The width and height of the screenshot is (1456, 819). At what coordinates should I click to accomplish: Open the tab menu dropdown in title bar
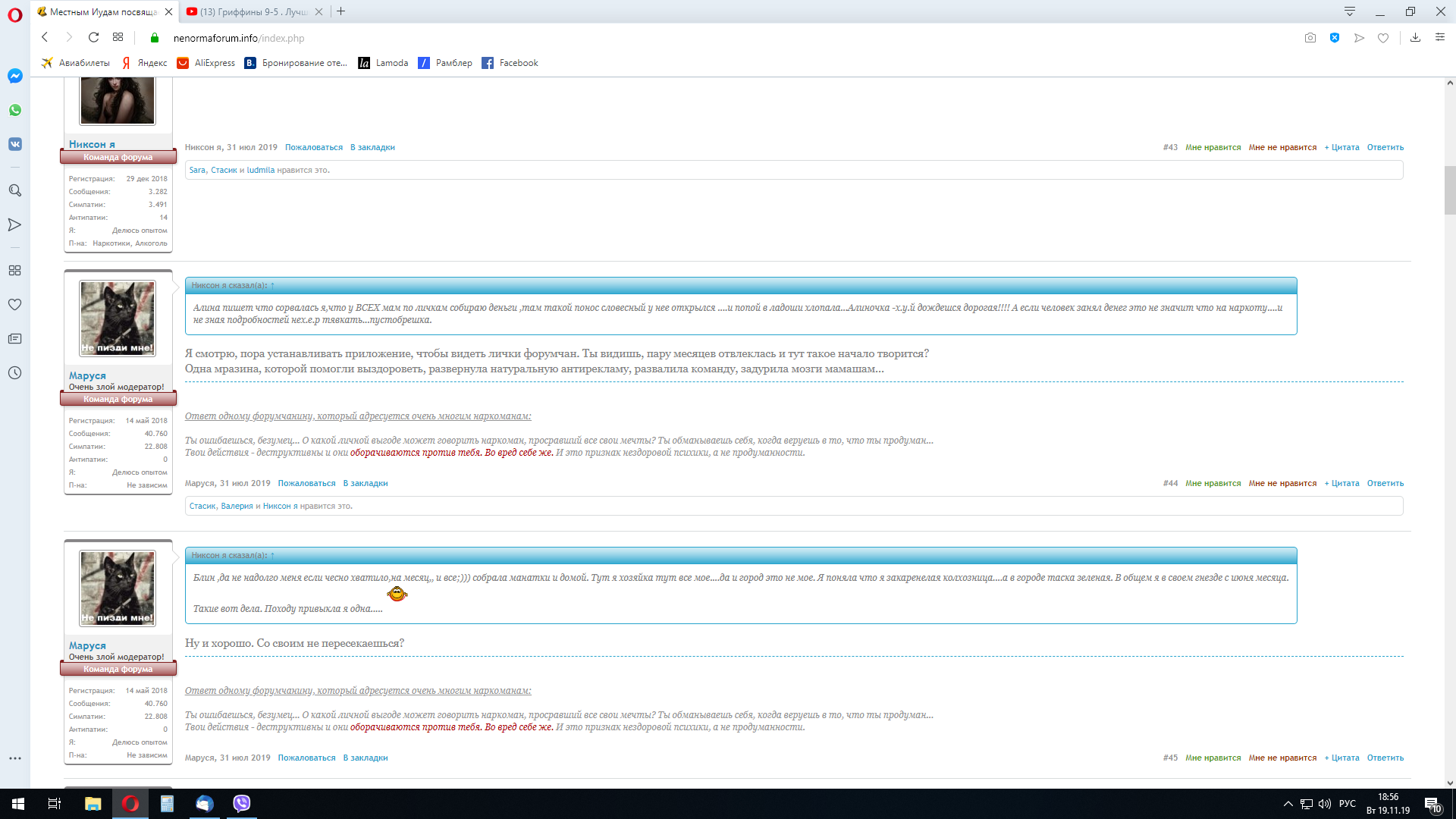click(x=1350, y=11)
